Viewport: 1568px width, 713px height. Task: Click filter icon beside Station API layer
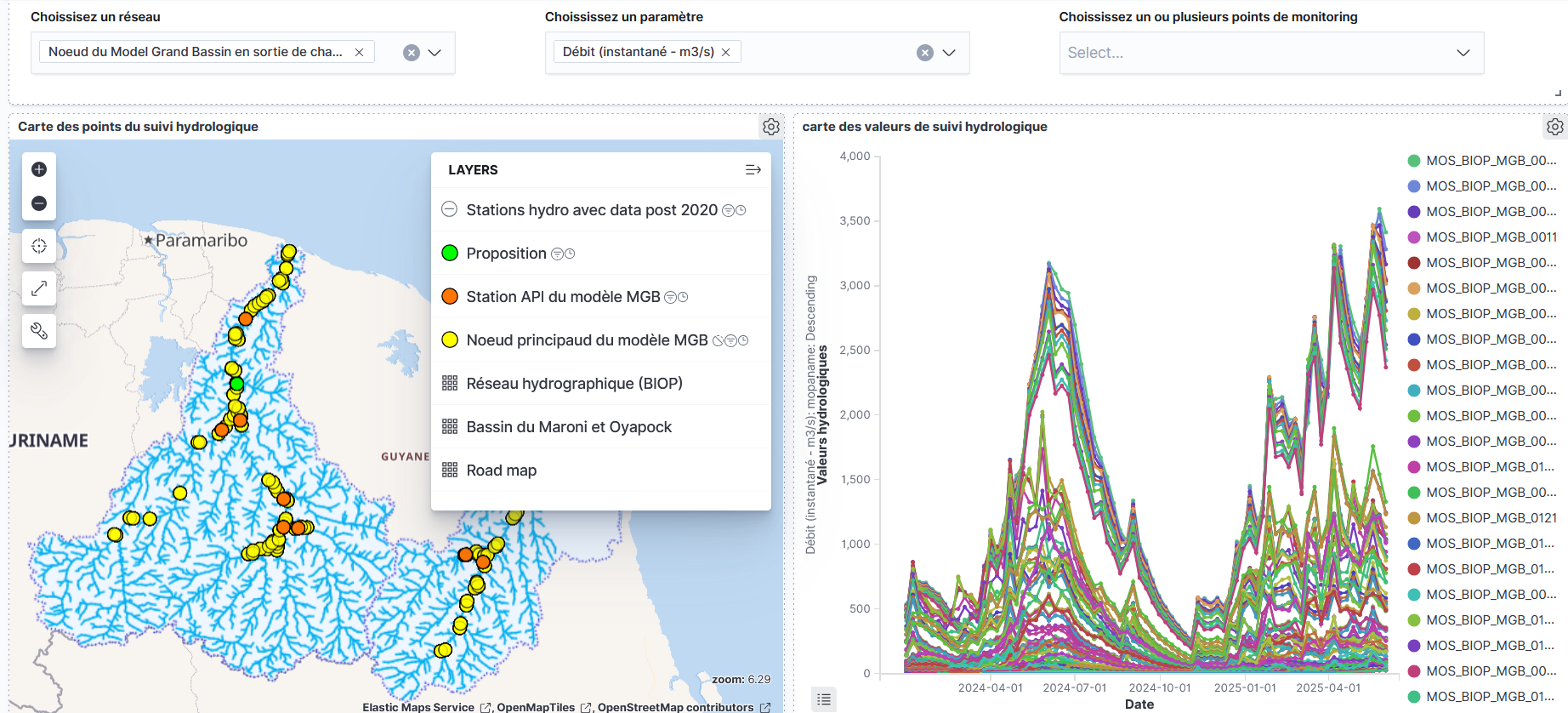[670, 297]
